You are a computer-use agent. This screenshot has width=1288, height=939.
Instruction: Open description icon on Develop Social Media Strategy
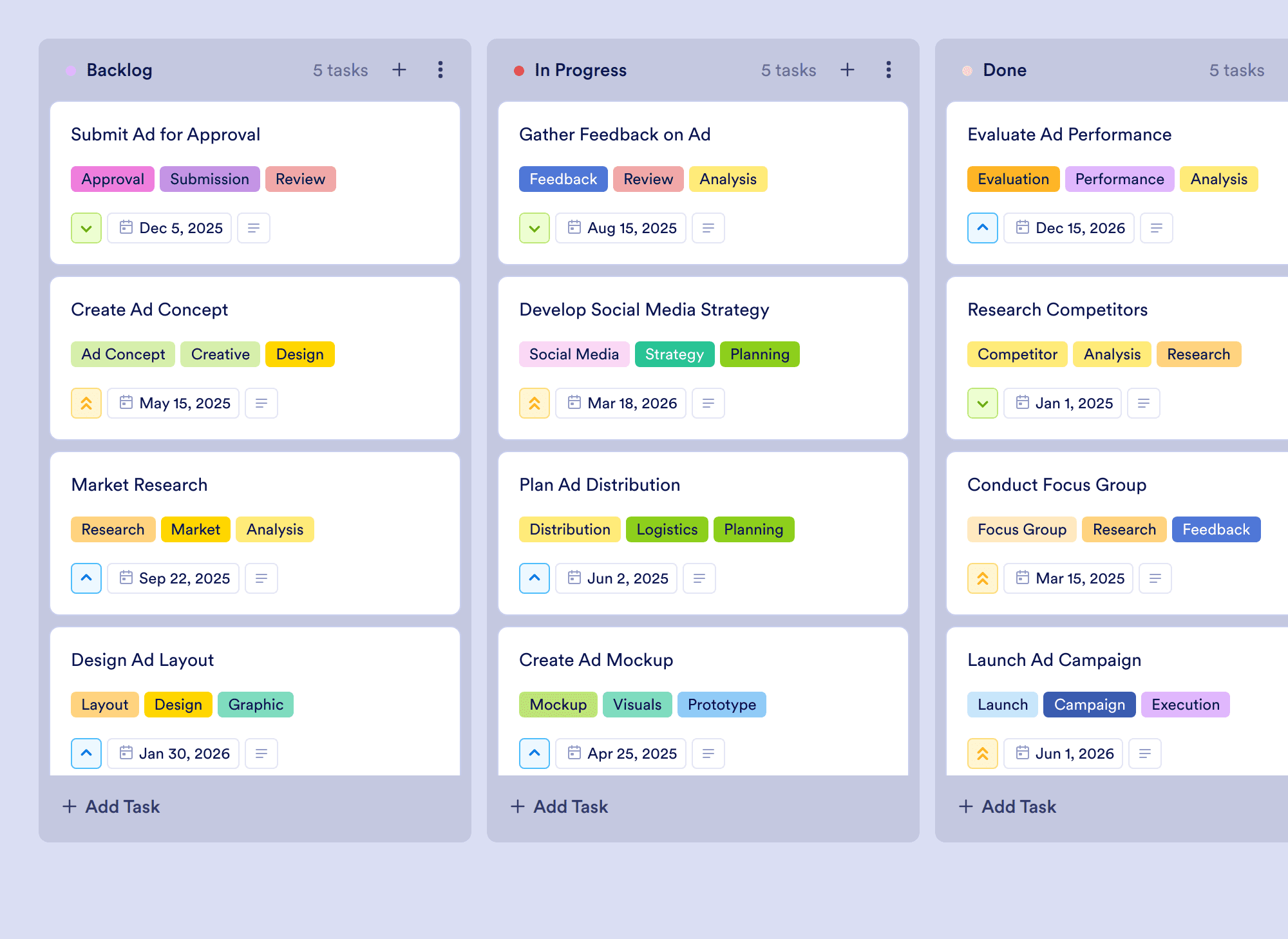(x=708, y=403)
